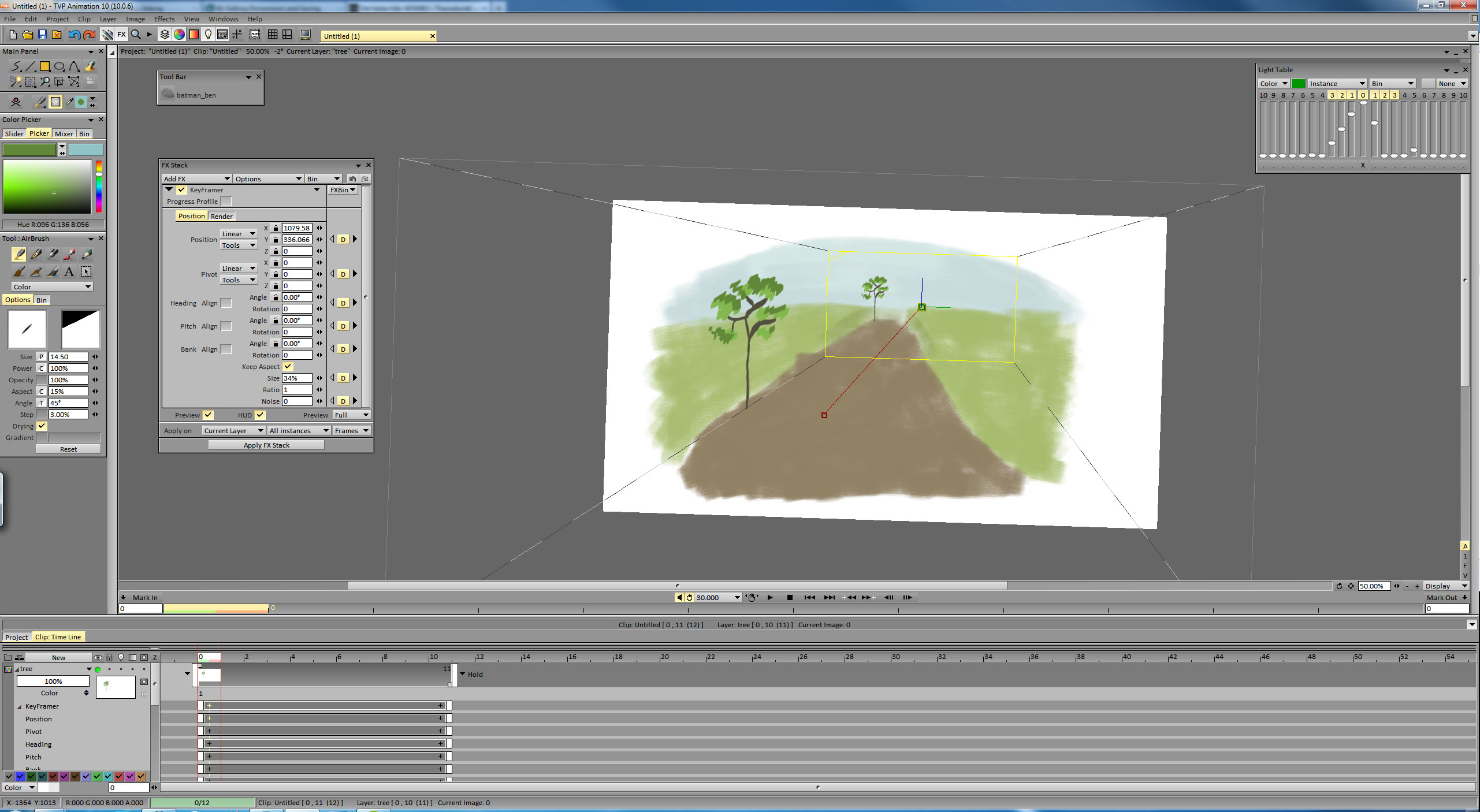Viewport: 1480px width, 812px height.
Task: Select the Text 'A' tool
Action: click(69, 271)
